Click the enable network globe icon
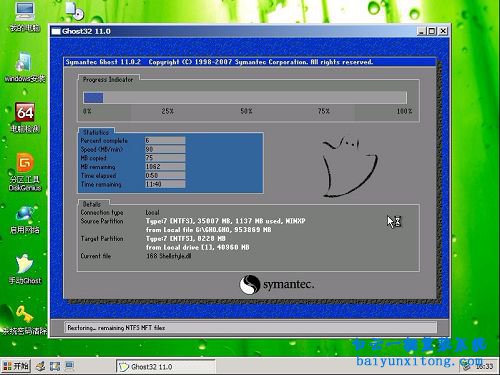Image resolution: width=500 pixels, height=375 pixels. pos(25,220)
